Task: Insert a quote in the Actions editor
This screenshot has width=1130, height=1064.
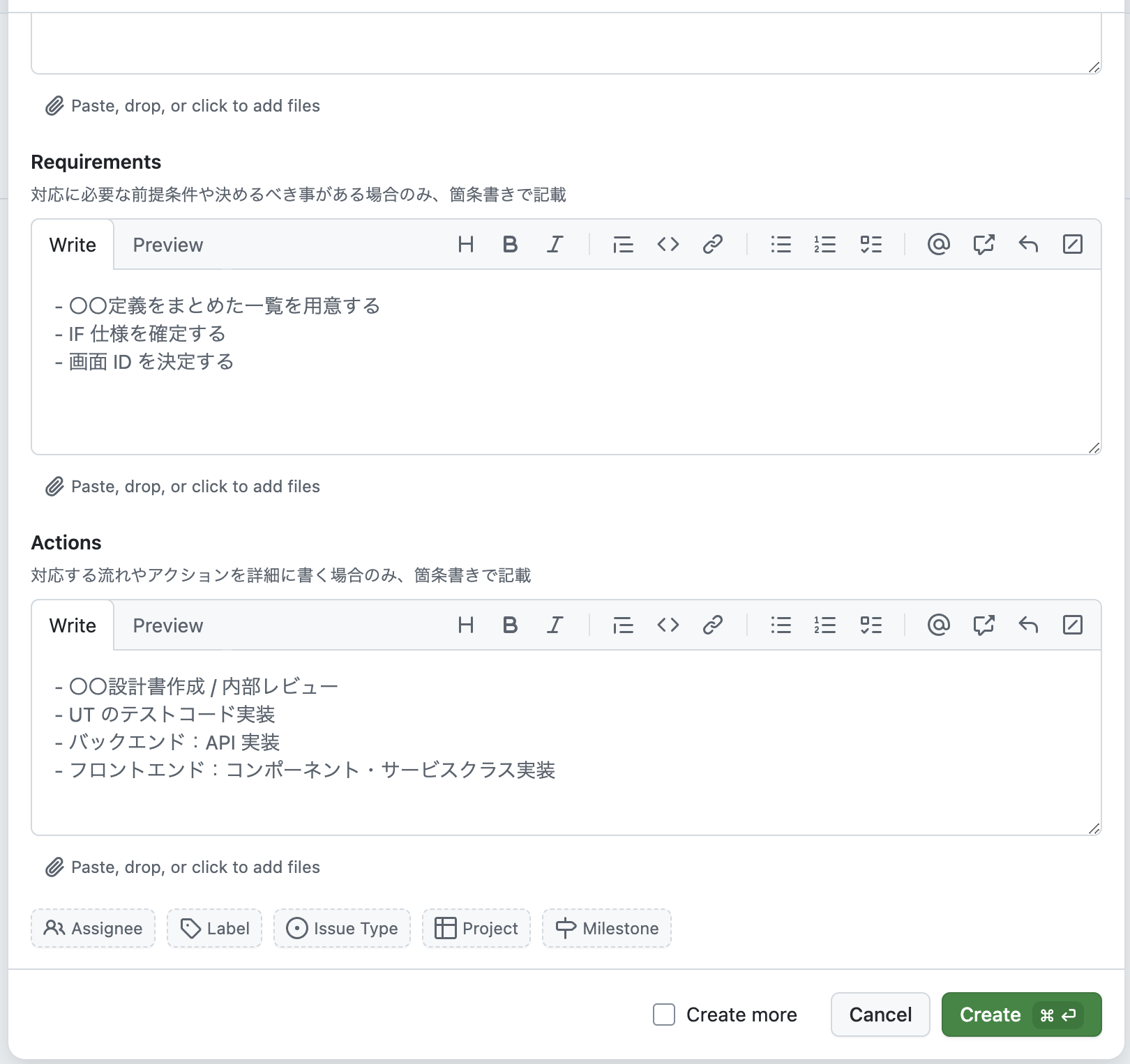Action: tap(623, 625)
